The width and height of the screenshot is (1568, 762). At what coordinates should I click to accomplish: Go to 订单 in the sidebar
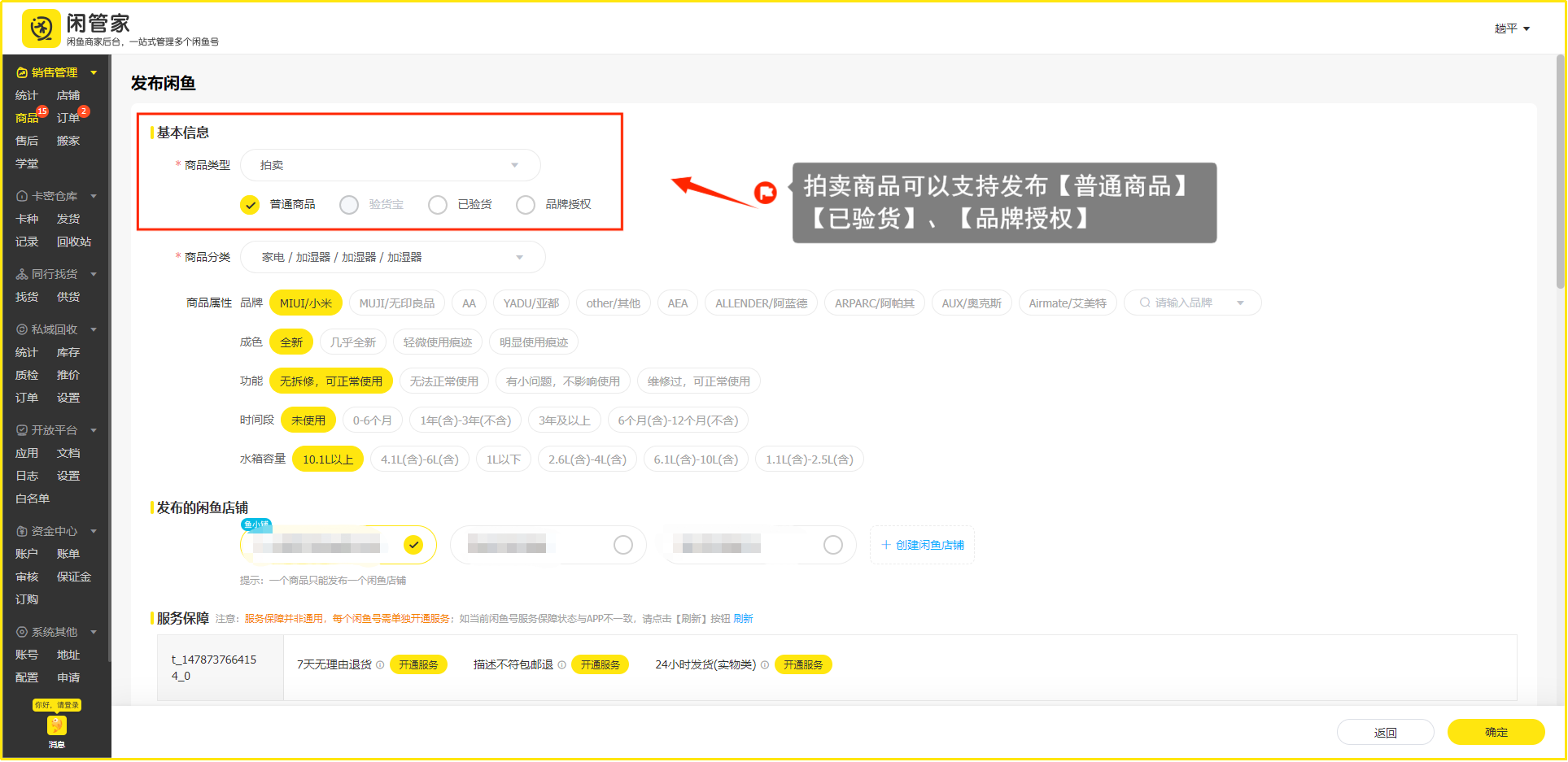[68, 118]
